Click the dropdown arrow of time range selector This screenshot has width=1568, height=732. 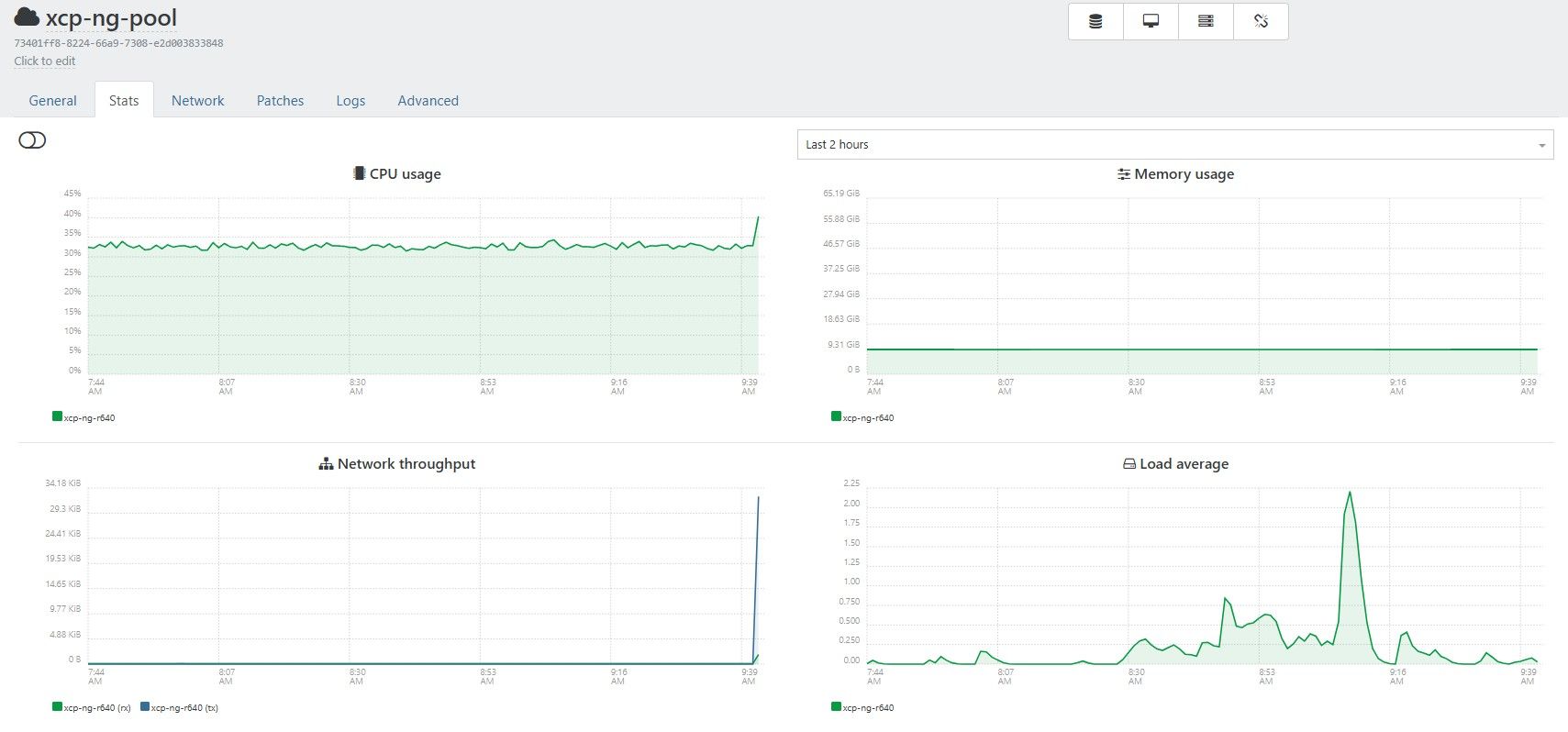click(1541, 146)
